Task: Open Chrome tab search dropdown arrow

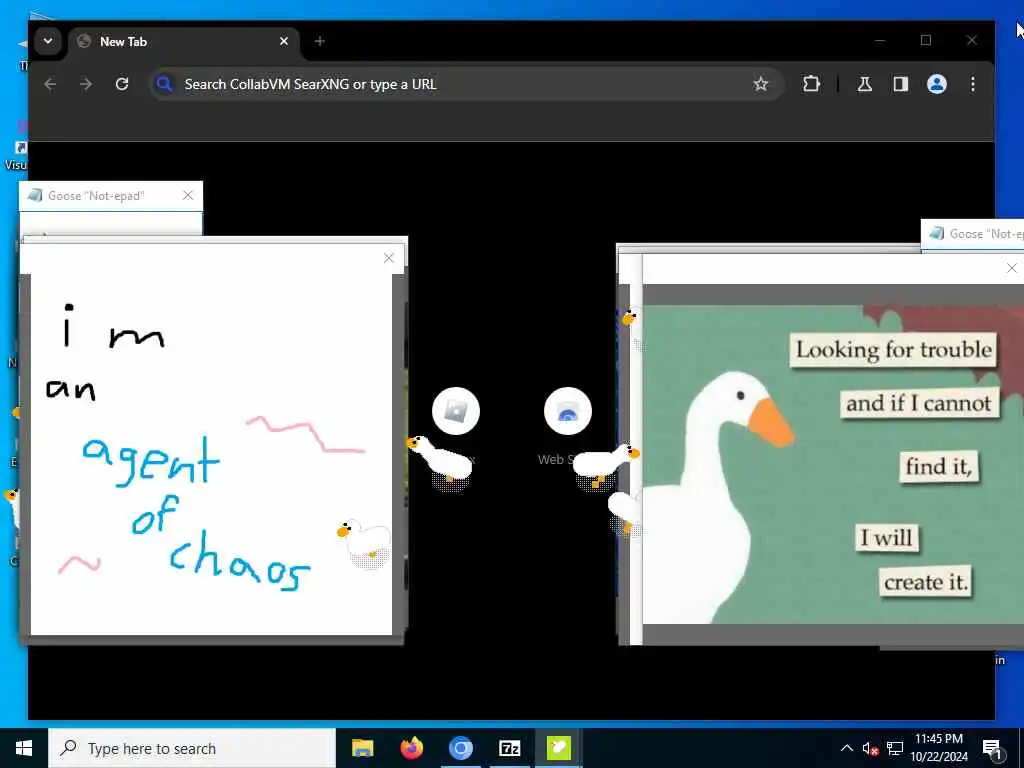Action: (x=48, y=41)
